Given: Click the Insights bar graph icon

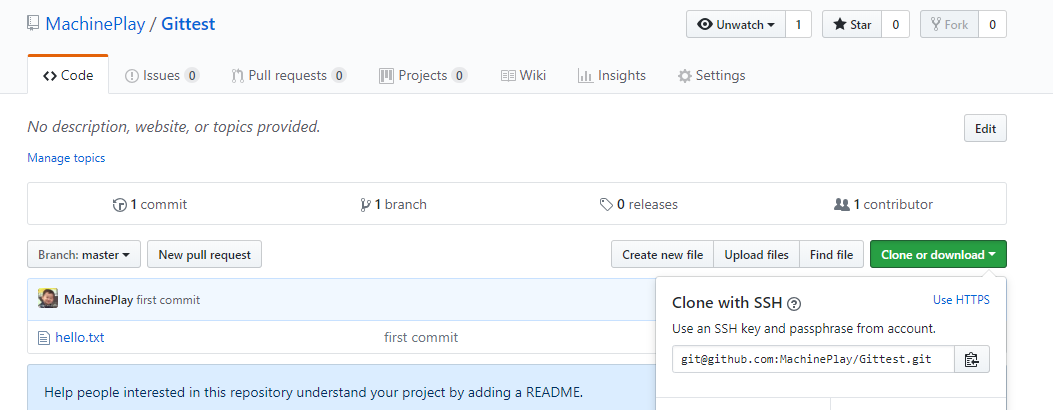Looking at the screenshot, I should click(585, 76).
